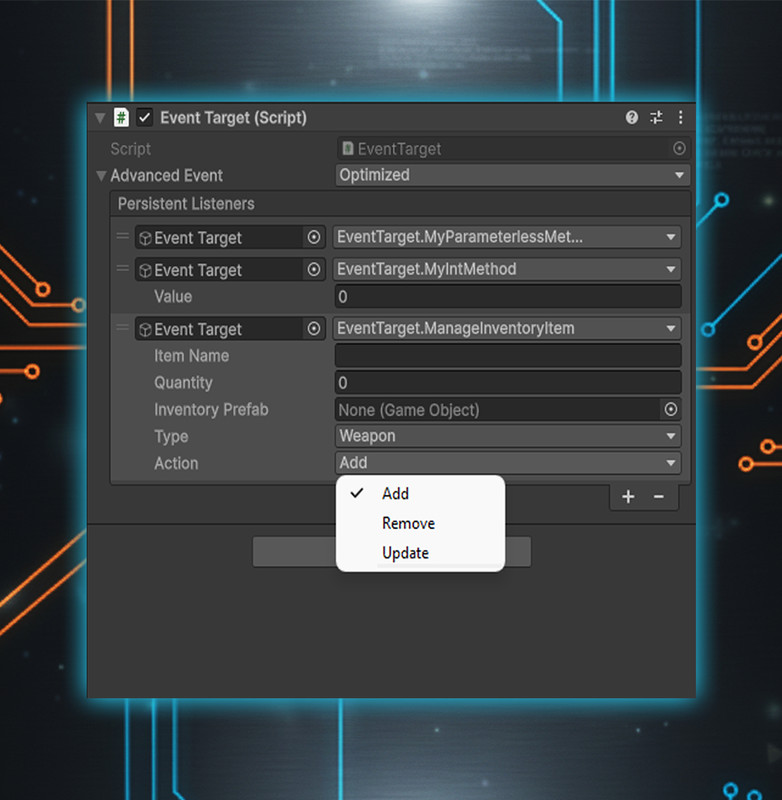The image size is (782, 800).
Task: Click the wide button below the component
Action: pos(392,552)
